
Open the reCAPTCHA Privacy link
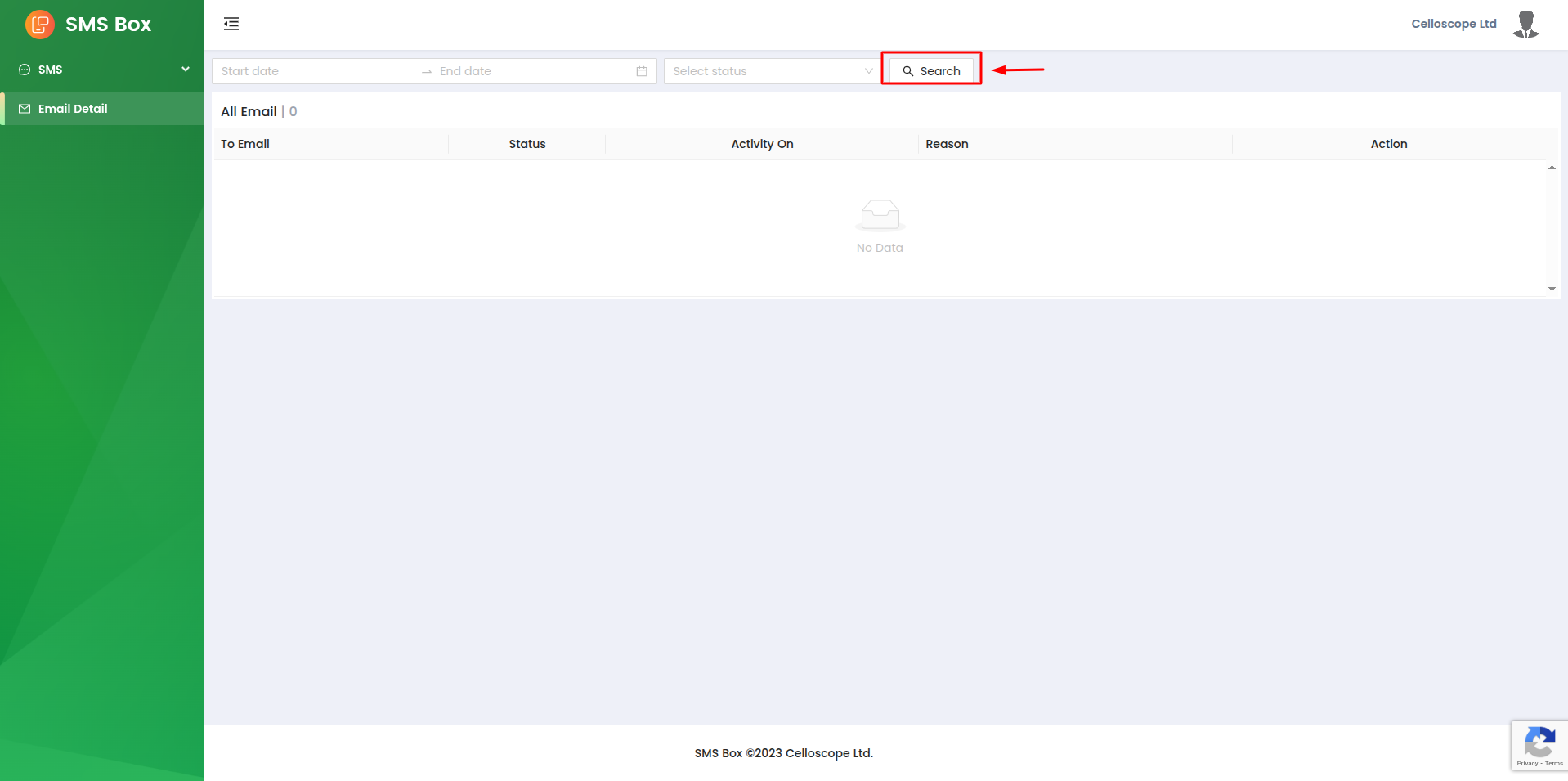(1526, 764)
